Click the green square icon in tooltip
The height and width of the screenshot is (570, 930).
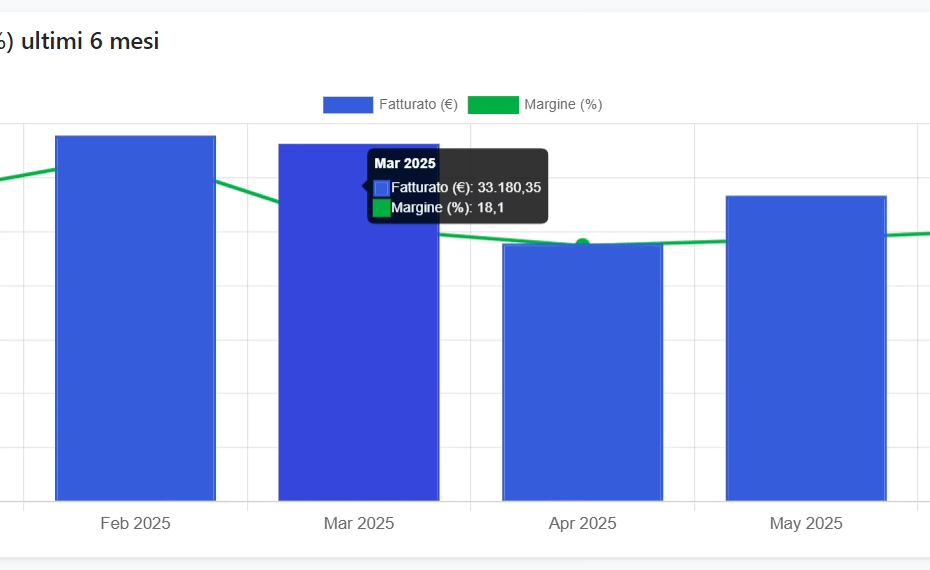pyautogui.click(x=381, y=207)
